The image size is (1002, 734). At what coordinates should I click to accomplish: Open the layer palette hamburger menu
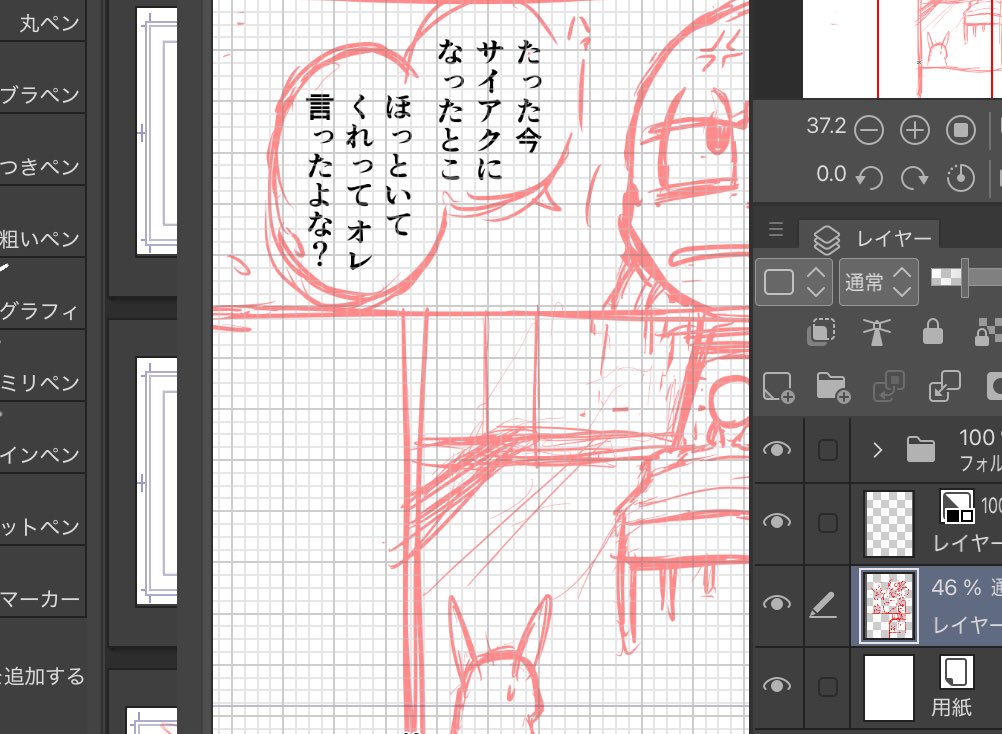[x=776, y=229]
